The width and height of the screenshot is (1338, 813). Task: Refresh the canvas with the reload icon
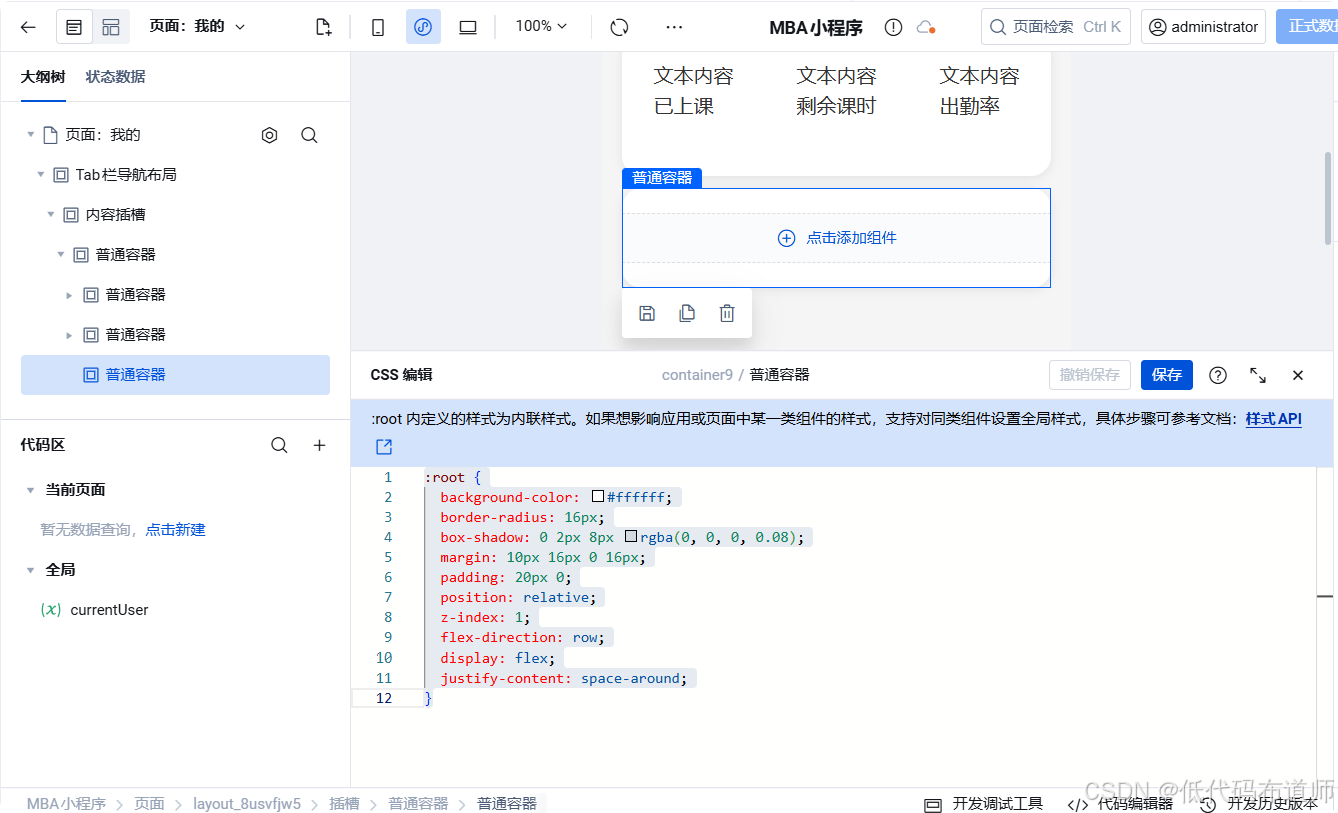click(619, 27)
